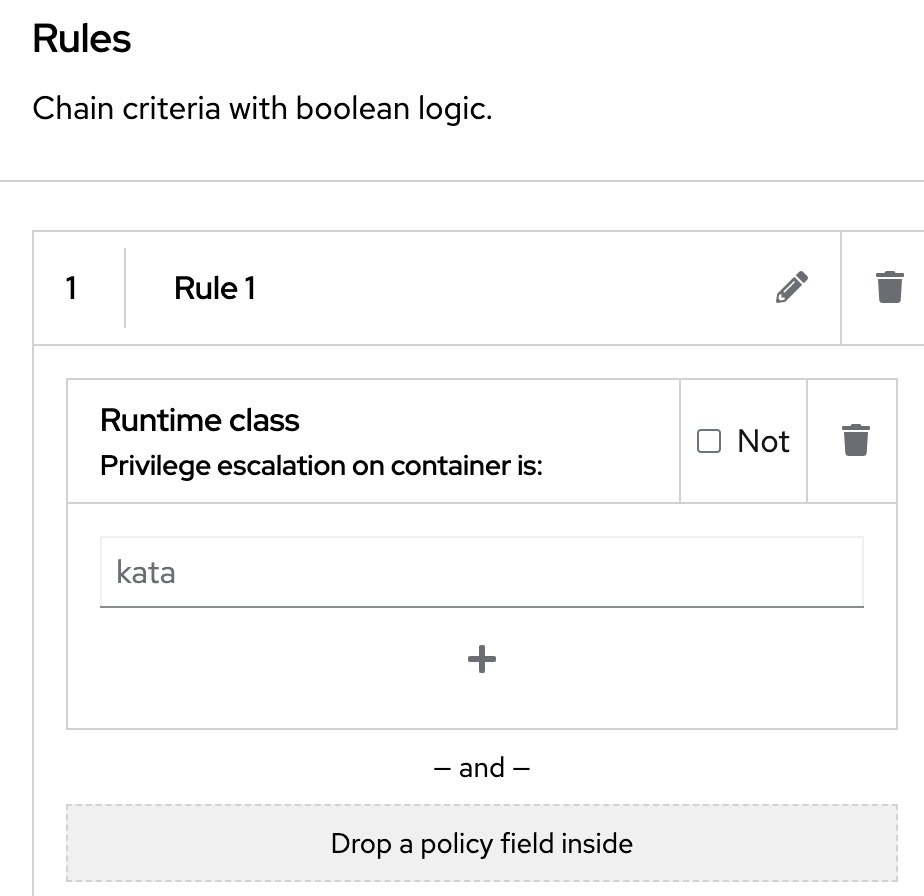Viewport: 924px width, 896px height.
Task: Click the 'Drop a policy field inside' zone
Action: [x=481, y=843]
